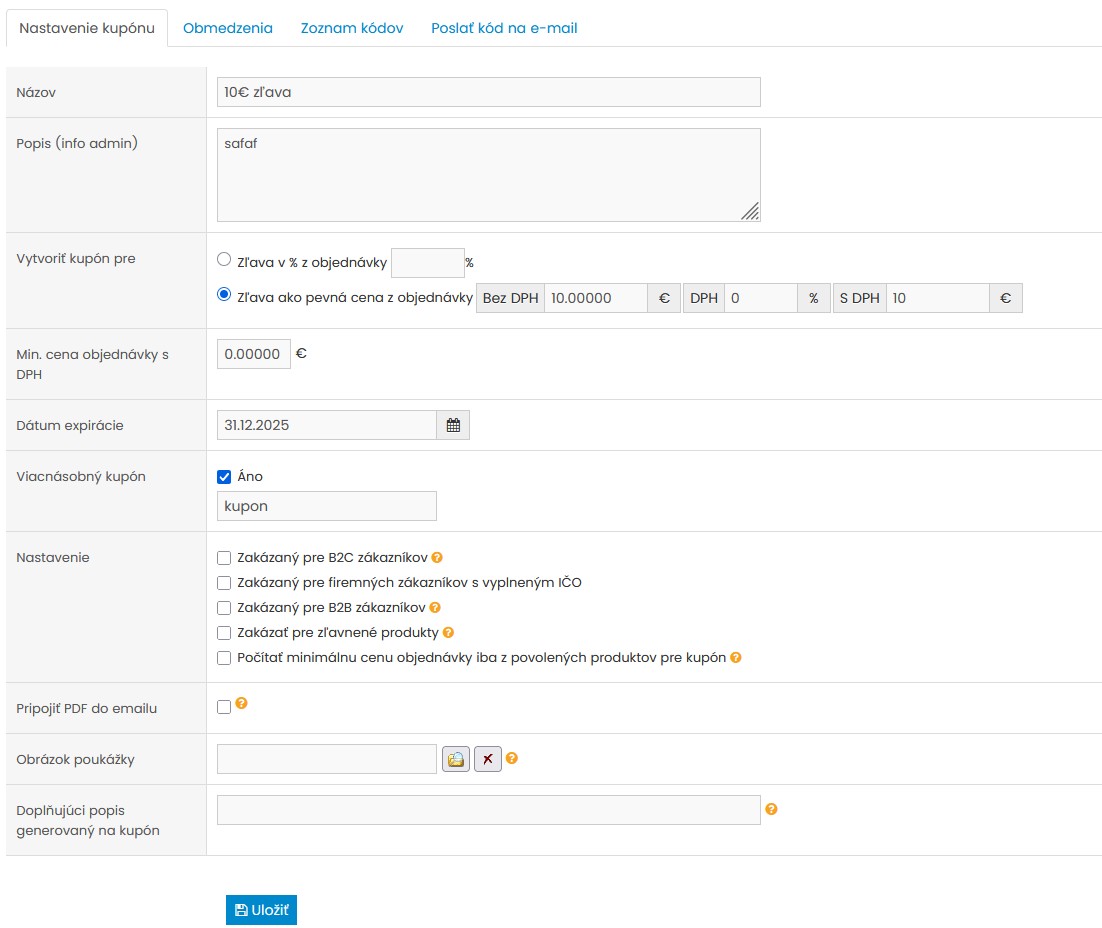Click help icon beside Doplňujúci popis field
This screenshot has height=928, width=1102.
tap(771, 809)
